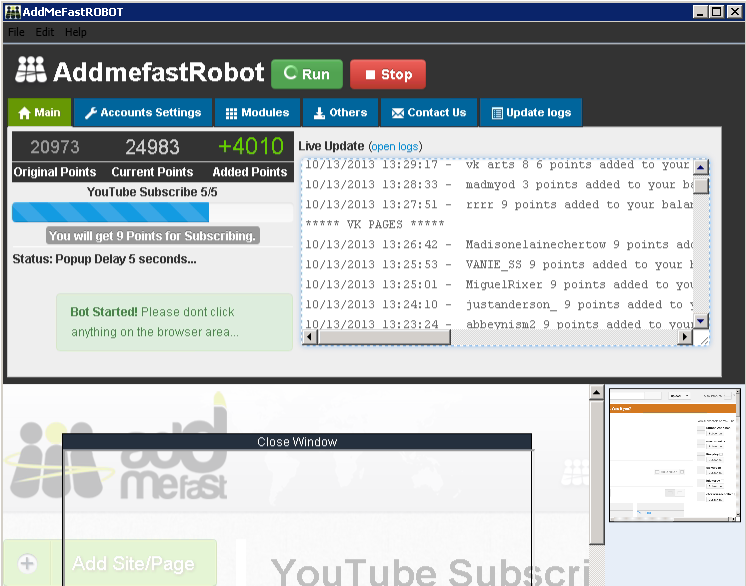Click Close Window bar in browser popup
This screenshot has width=746, height=586.
pos(297,442)
